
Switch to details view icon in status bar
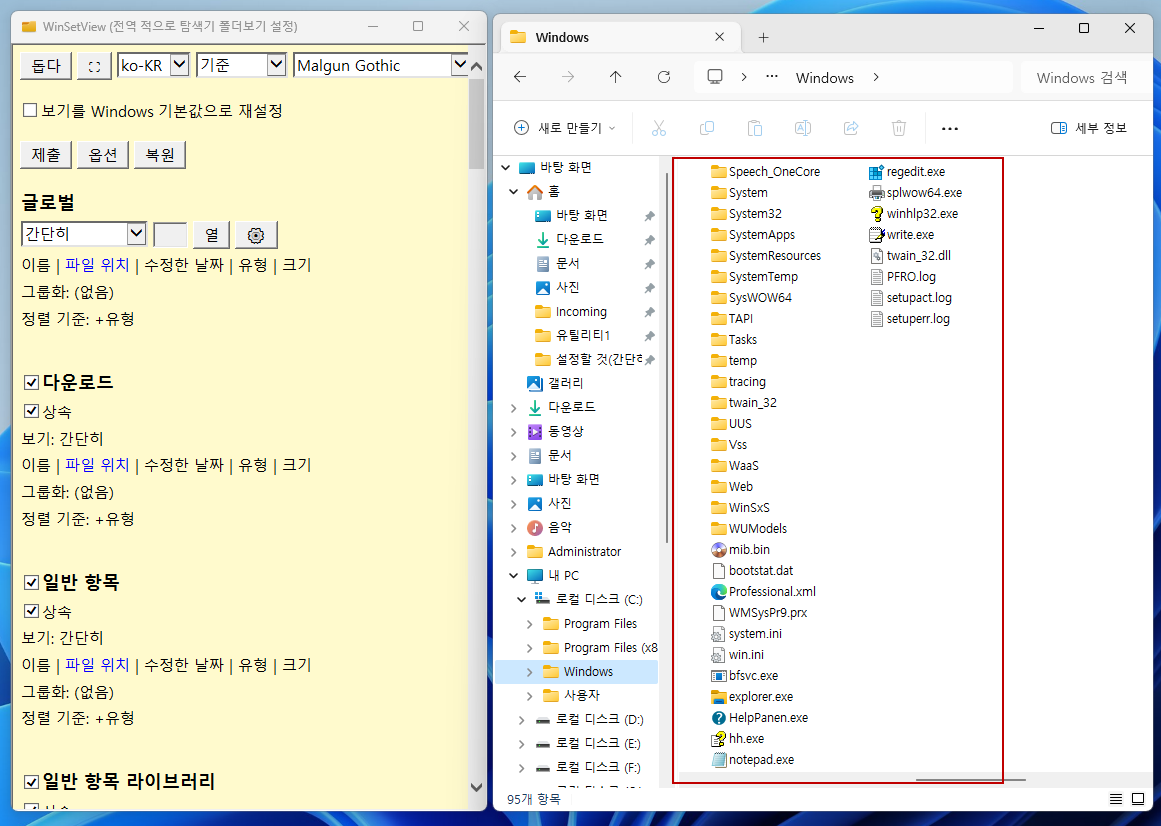click(x=1116, y=799)
